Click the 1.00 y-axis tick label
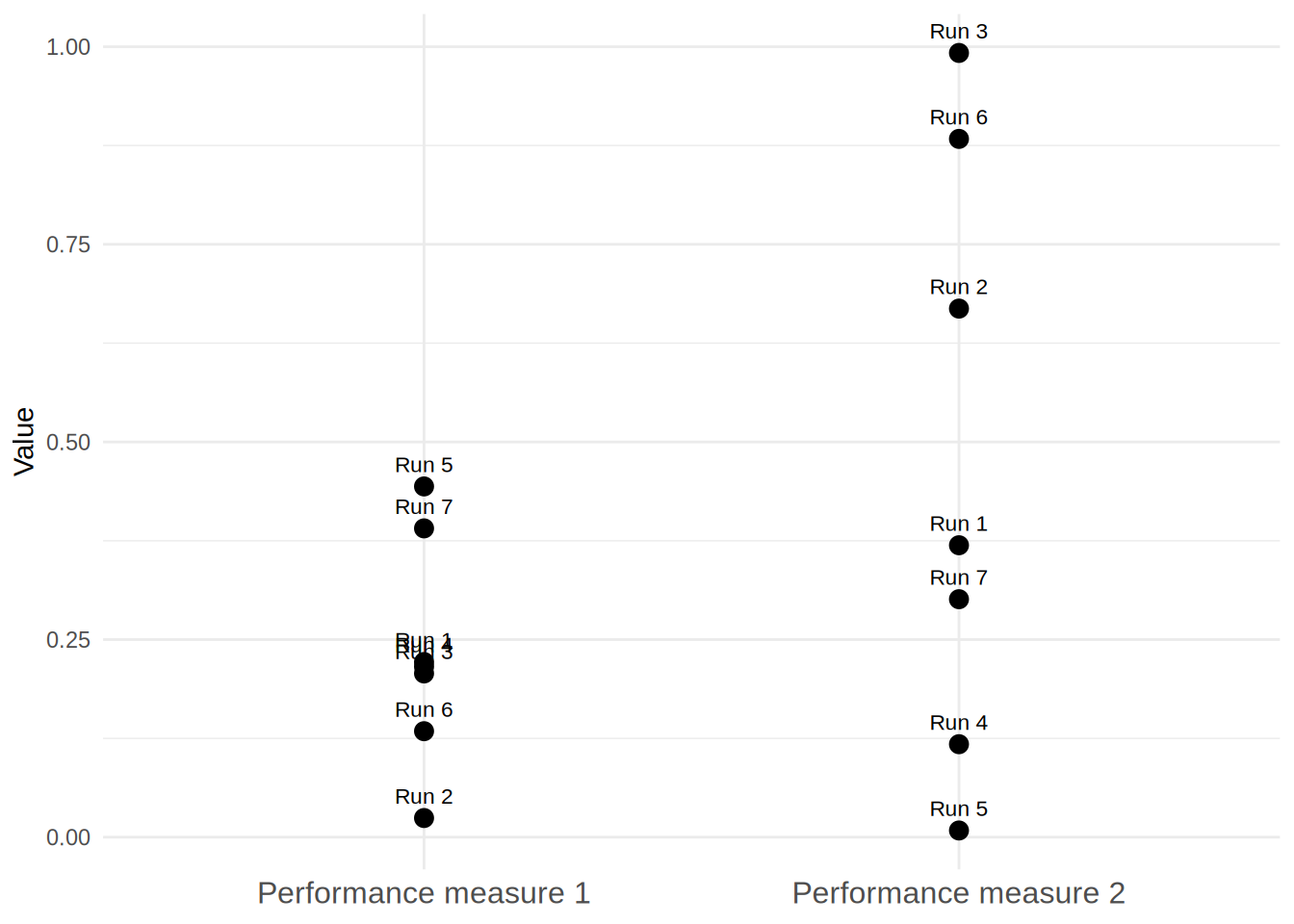The width and height of the screenshot is (1294, 924). tap(68, 47)
